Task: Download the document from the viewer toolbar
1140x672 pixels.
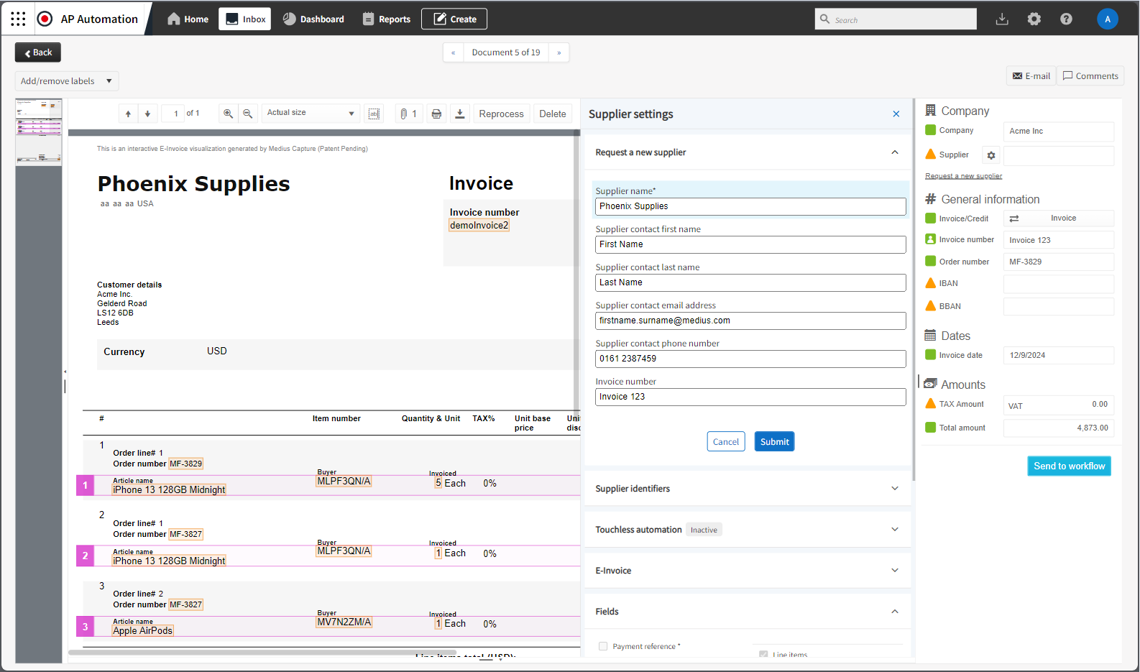Action: [x=460, y=114]
